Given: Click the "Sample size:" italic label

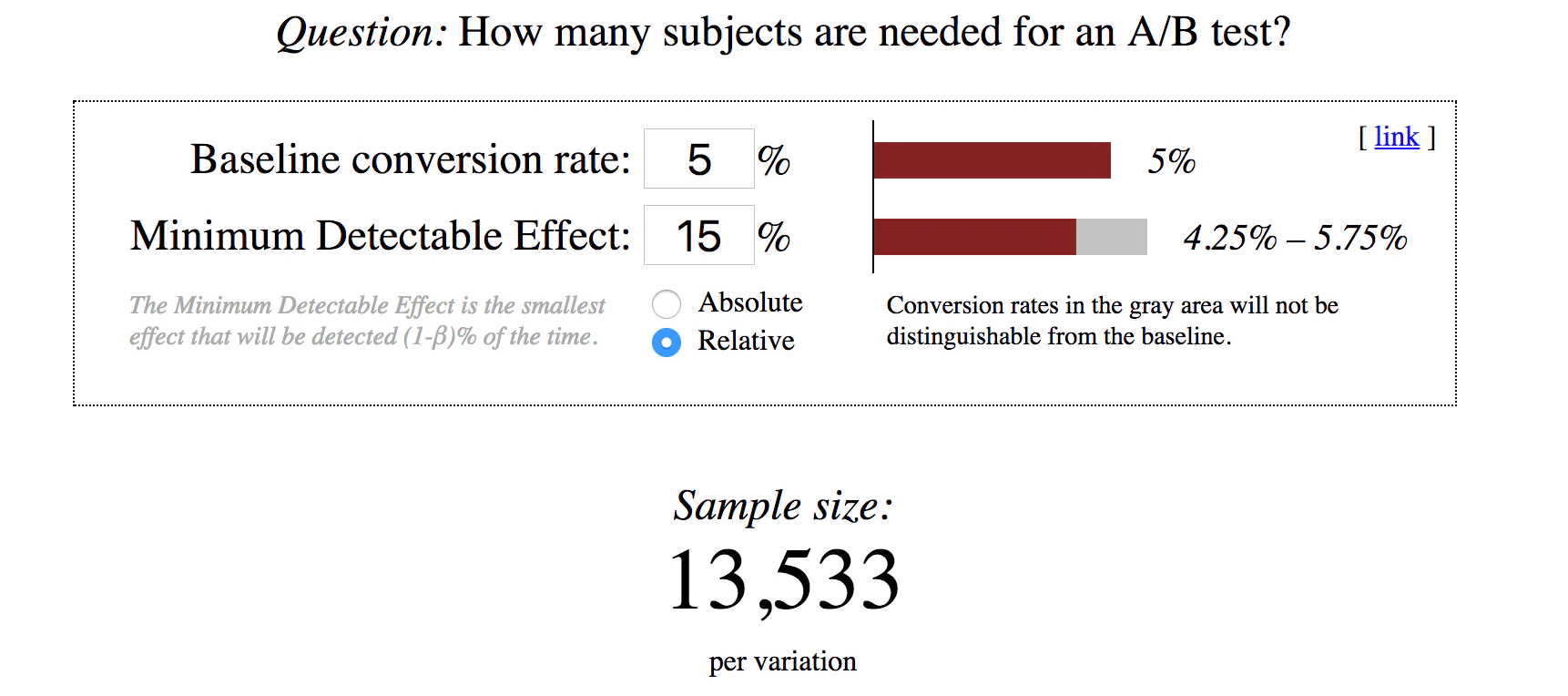Looking at the screenshot, I should click(x=783, y=506).
